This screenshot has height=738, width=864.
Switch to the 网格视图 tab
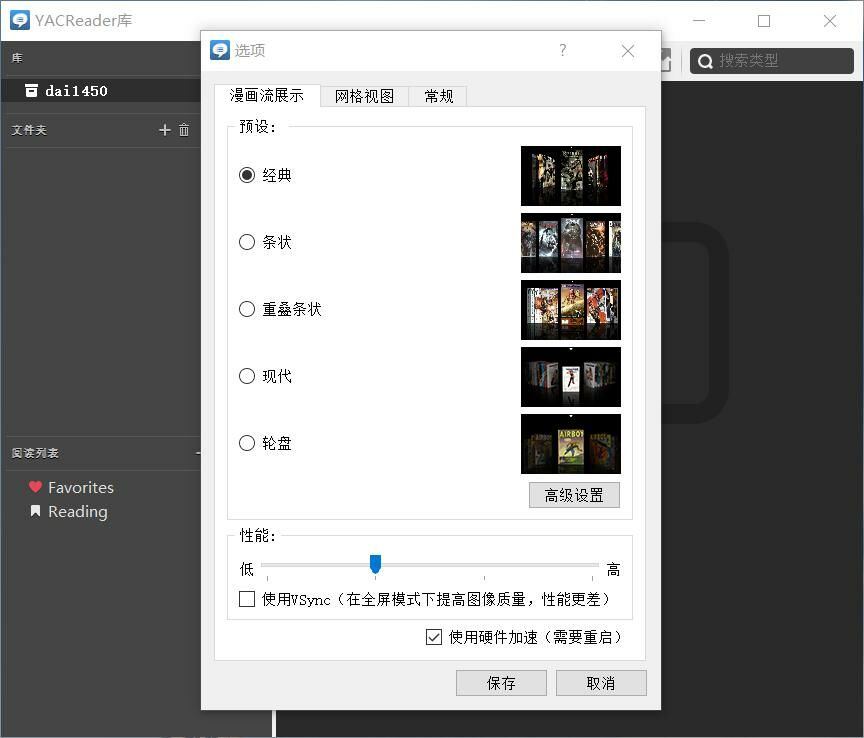click(364, 96)
